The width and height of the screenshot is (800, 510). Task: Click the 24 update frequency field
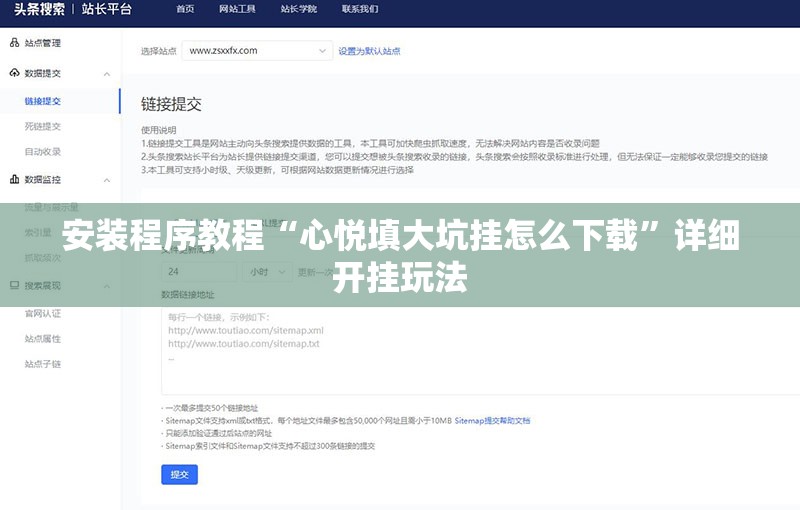point(199,272)
